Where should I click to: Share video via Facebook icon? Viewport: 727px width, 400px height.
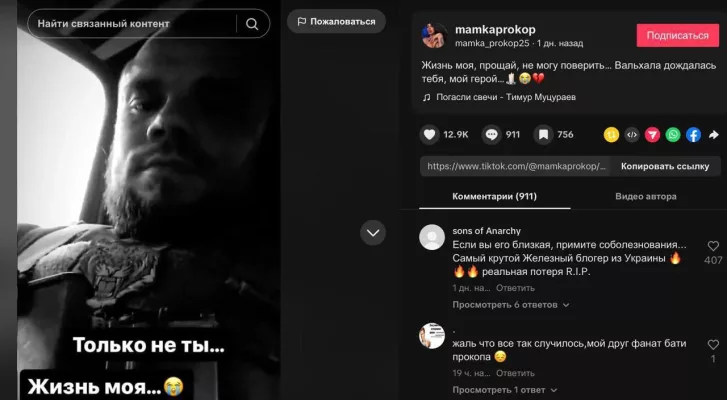tap(693, 135)
